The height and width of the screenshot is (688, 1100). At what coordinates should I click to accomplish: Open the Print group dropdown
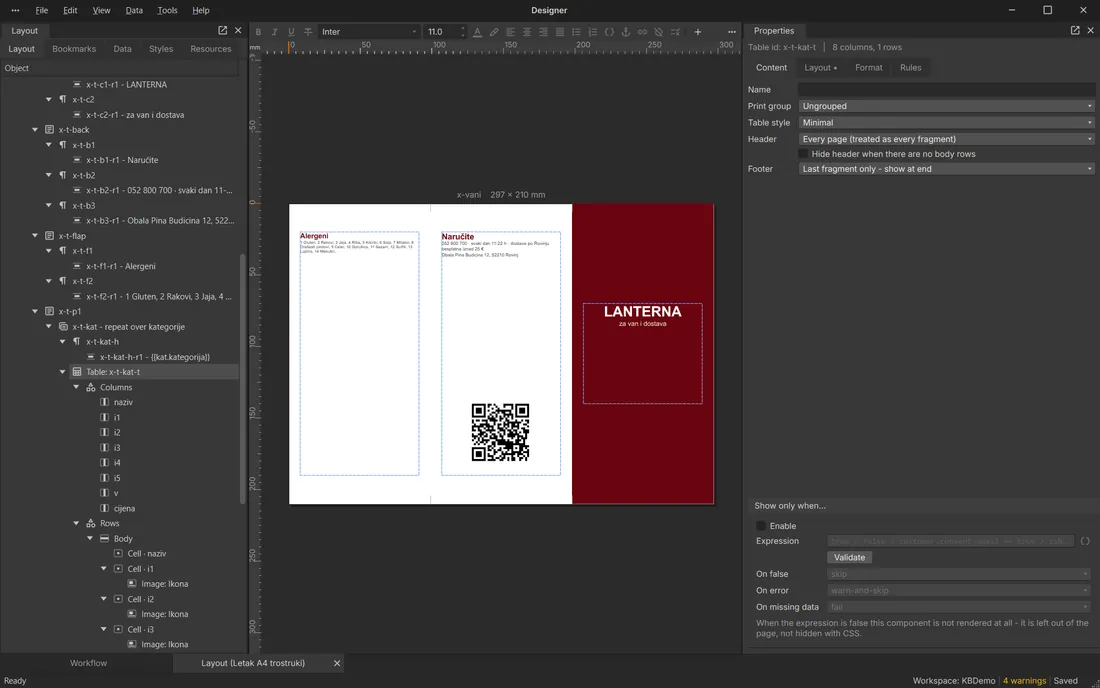(x=946, y=106)
